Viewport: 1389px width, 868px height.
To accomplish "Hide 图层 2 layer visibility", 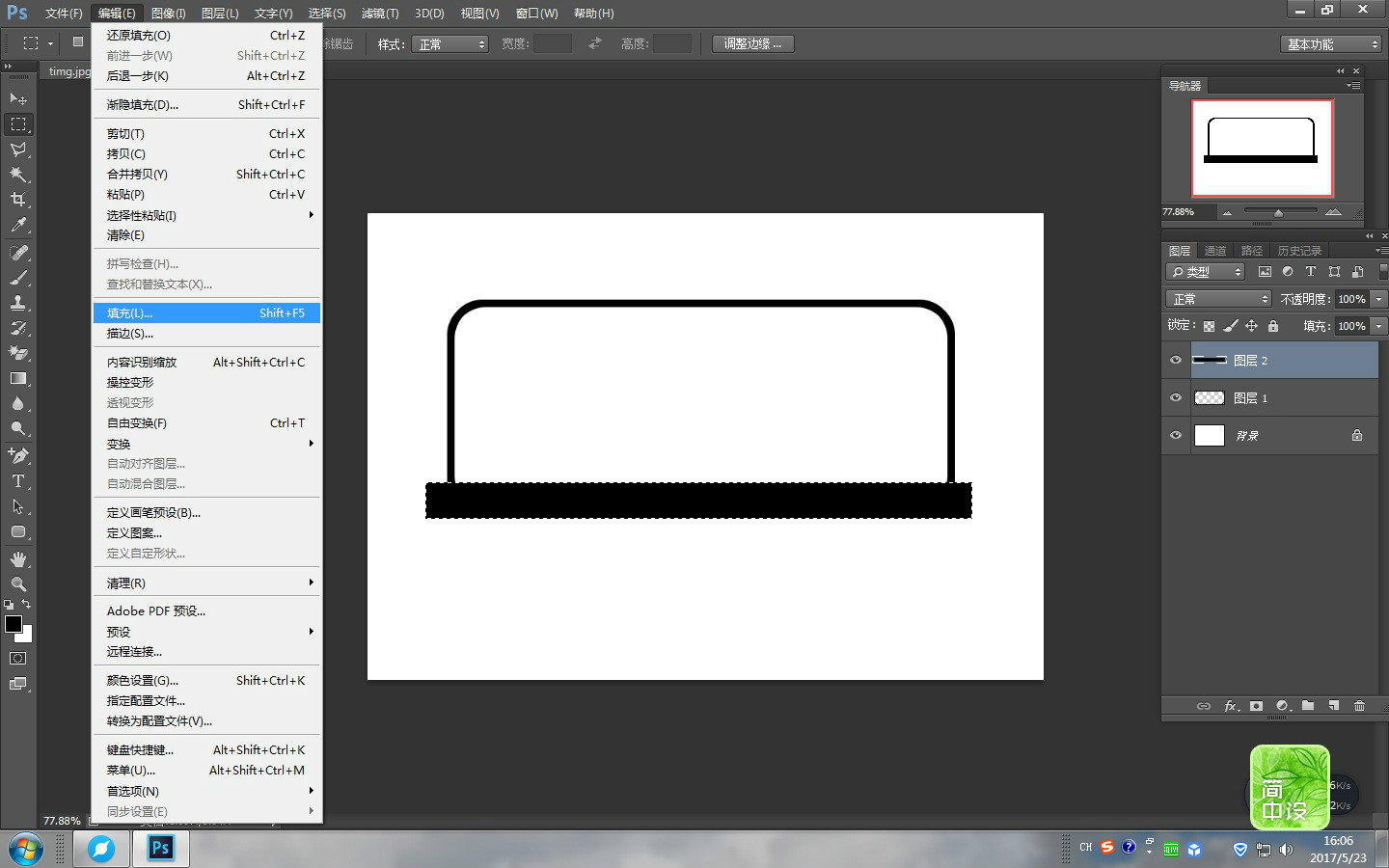I will click(x=1176, y=360).
